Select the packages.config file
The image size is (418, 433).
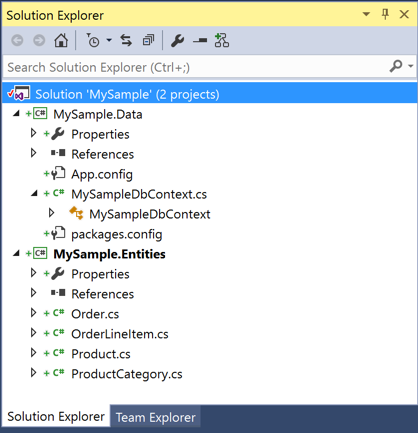pyautogui.click(x=117, y=234)
